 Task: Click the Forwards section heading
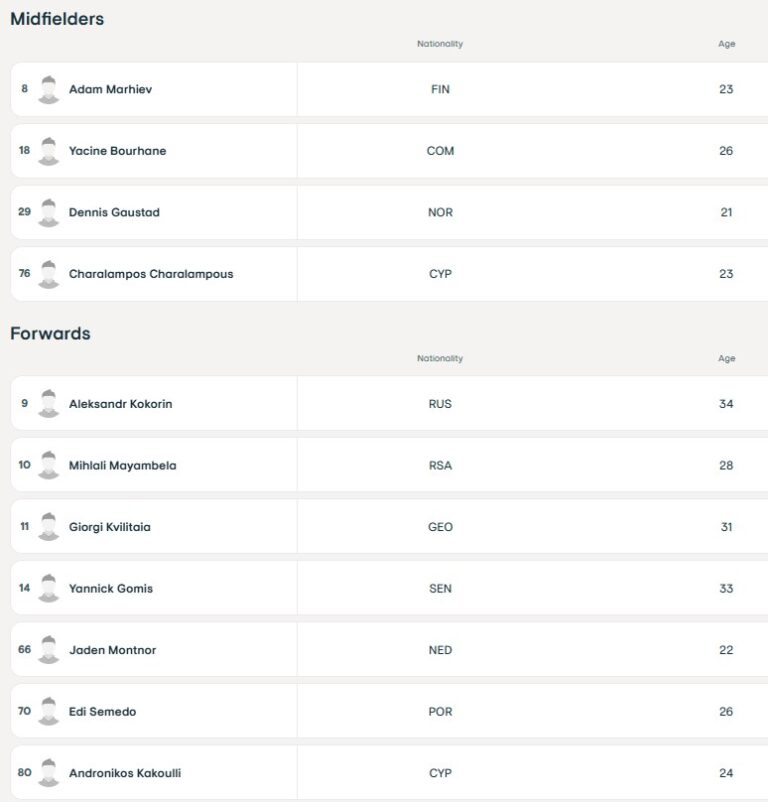point(50,334)
